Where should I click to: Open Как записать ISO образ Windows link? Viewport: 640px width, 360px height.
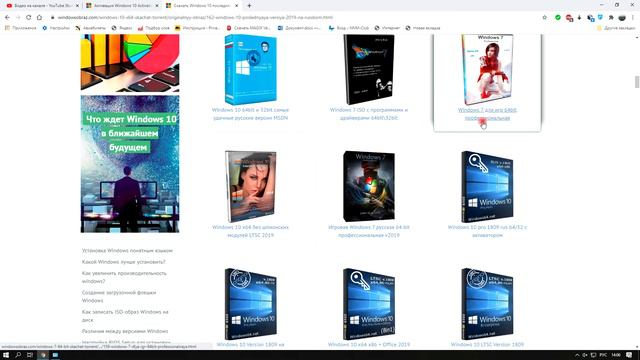point(125,316)
